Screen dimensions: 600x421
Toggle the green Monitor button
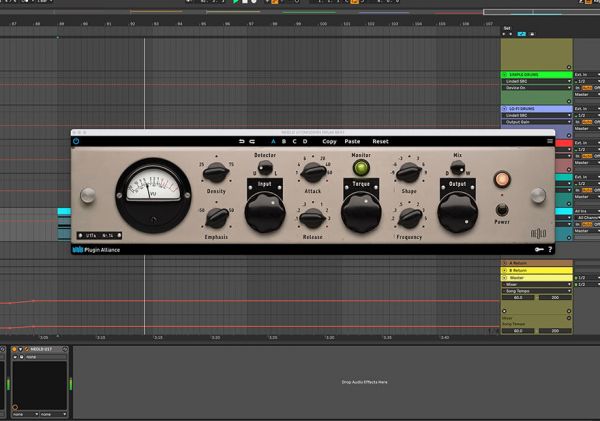361,168
